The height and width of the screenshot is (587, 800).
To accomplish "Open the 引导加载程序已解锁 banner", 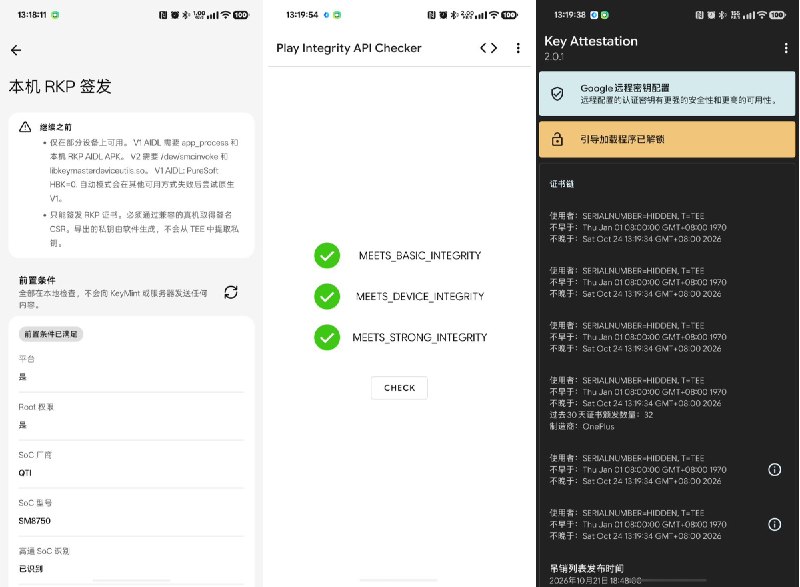I will point(667,139).
